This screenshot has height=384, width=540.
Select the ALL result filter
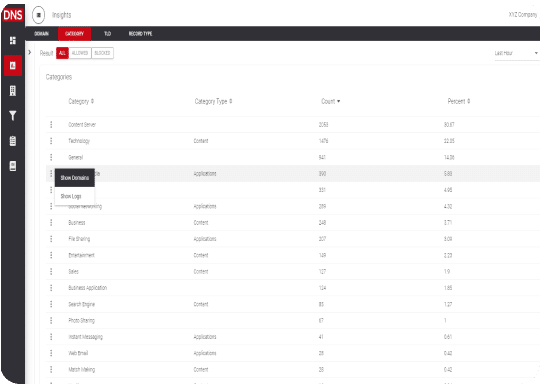coord(62,53)
